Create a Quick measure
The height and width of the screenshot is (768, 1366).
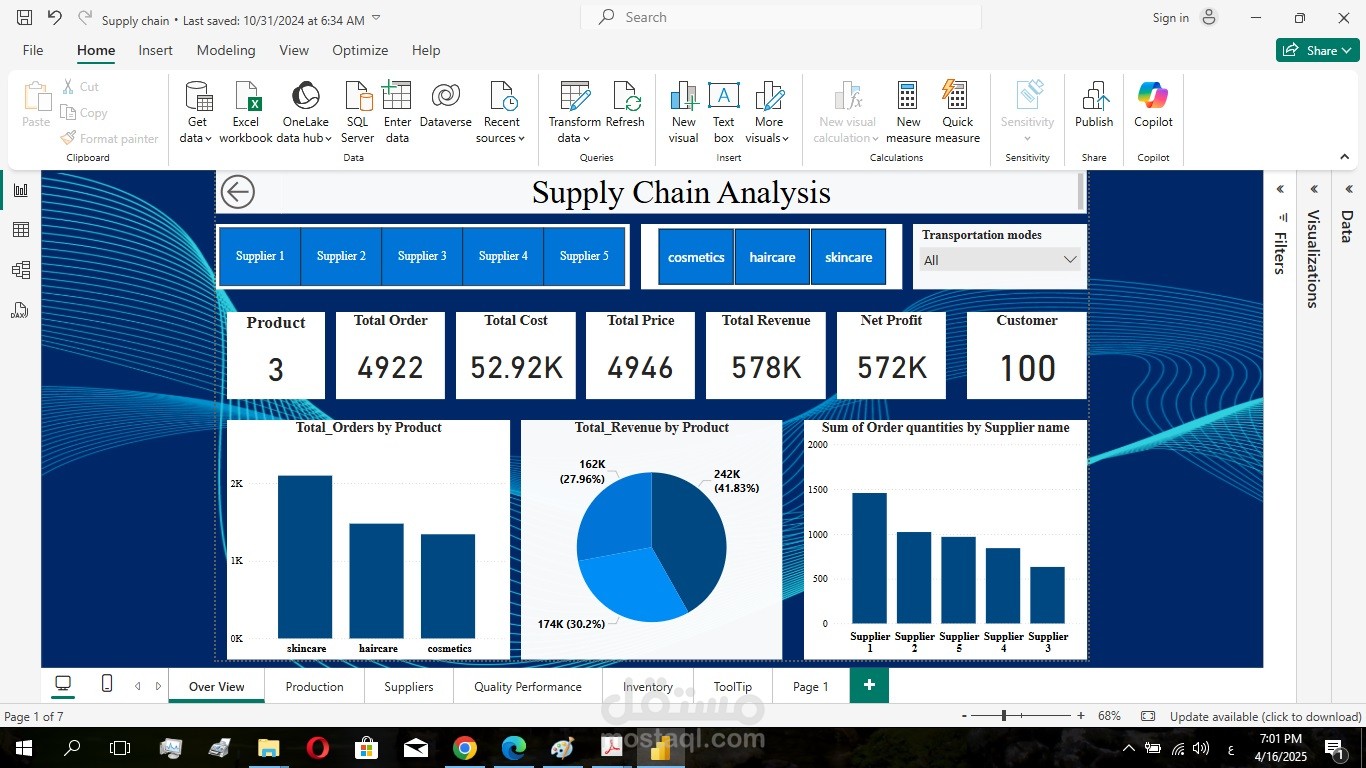957,112
